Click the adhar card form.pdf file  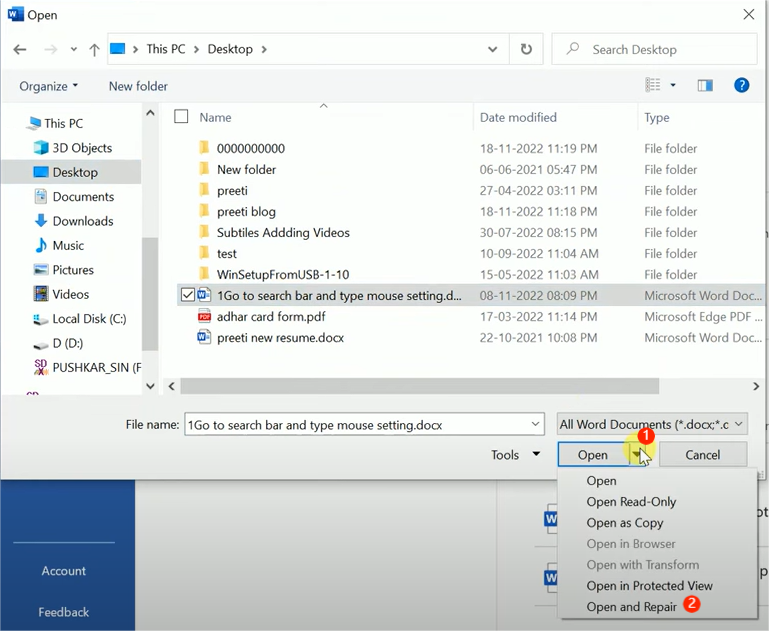pyautogui.click(x=270, y=316)
